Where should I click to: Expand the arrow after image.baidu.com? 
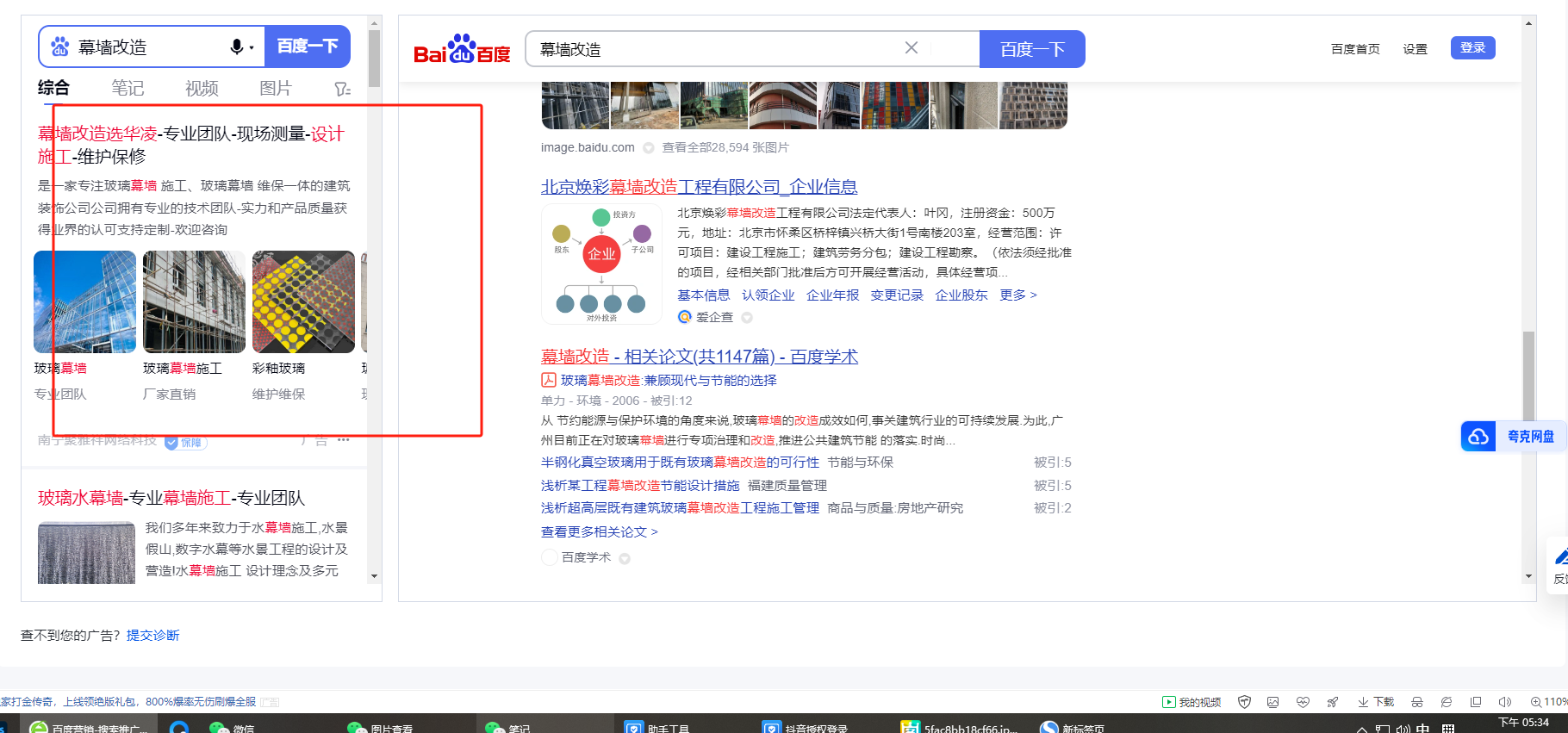pos(649,148)
